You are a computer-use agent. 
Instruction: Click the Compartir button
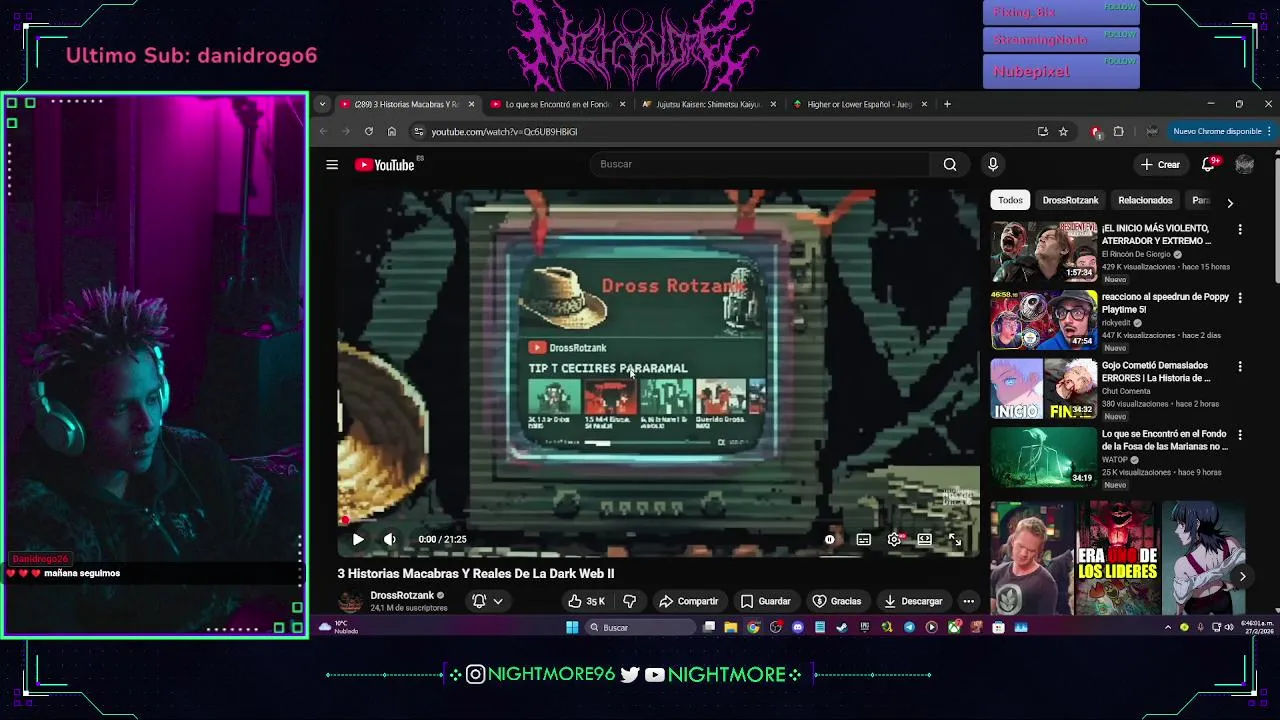tap(688, 601)
